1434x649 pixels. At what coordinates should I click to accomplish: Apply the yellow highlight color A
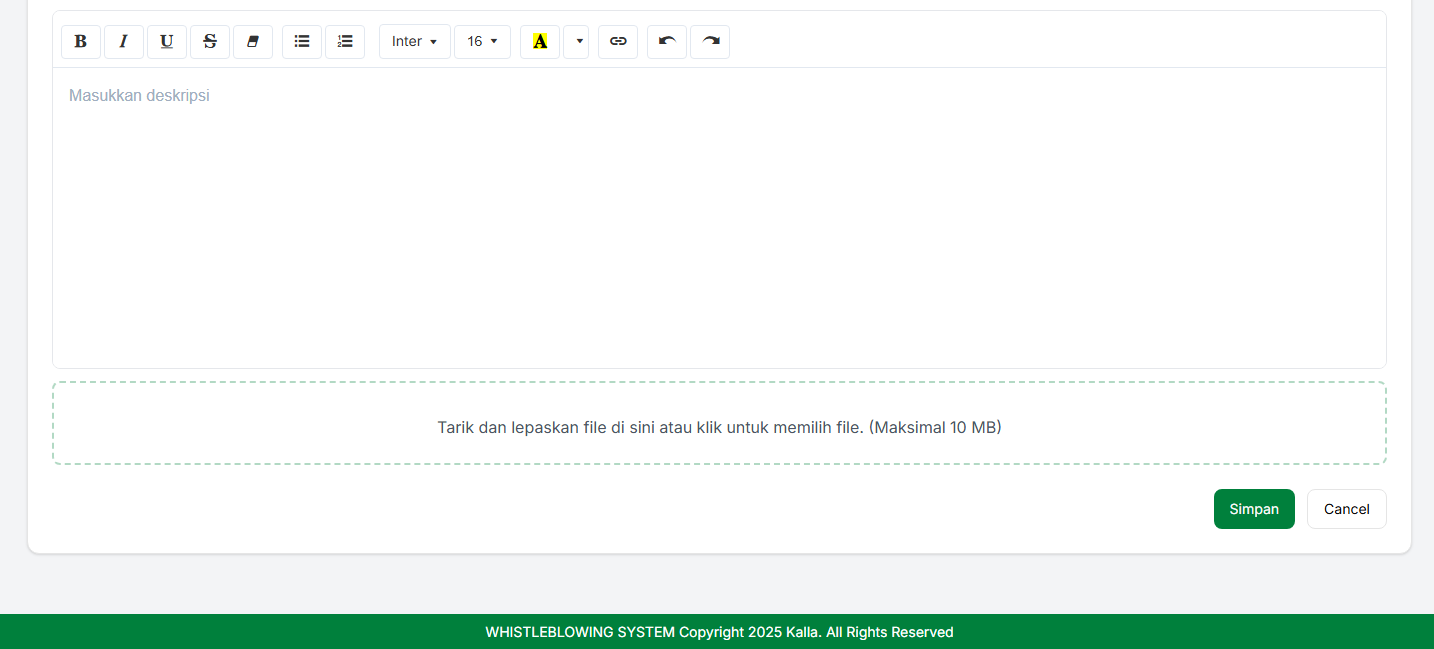tap(540, 42)
